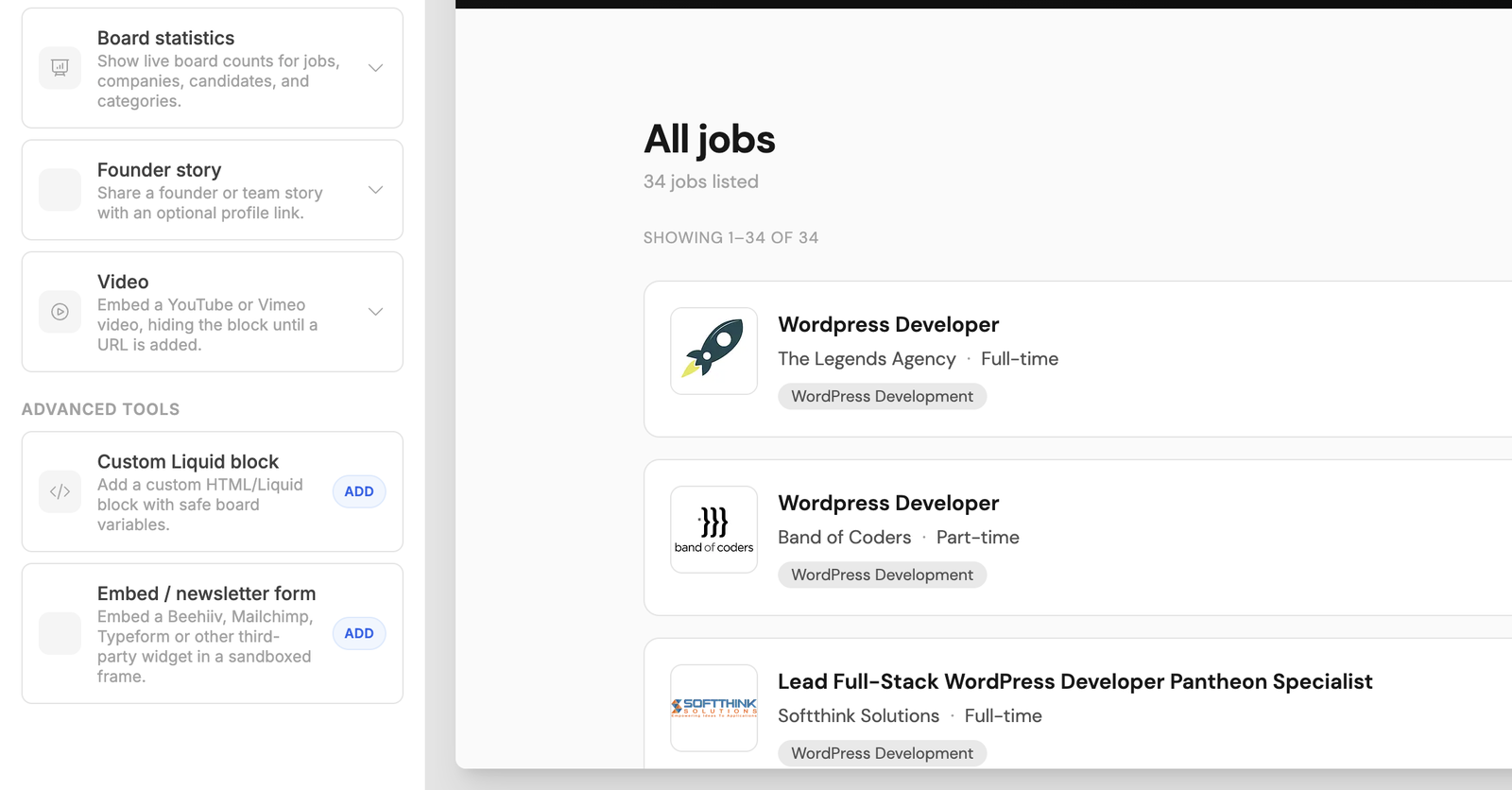Click the ADVANCED TOOLS section label
Viewport: 1512px width, 790px height.
(100, 409)
